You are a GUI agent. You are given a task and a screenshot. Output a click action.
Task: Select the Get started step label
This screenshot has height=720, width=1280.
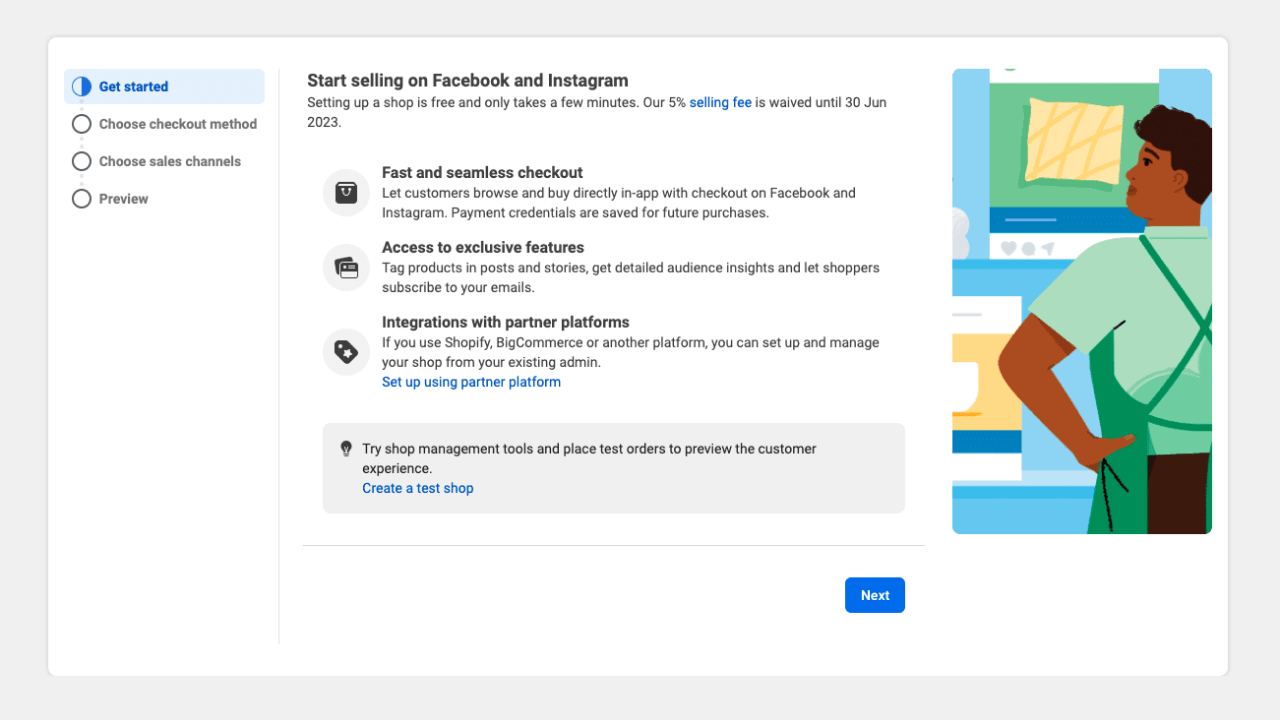[x=133, y=87]
